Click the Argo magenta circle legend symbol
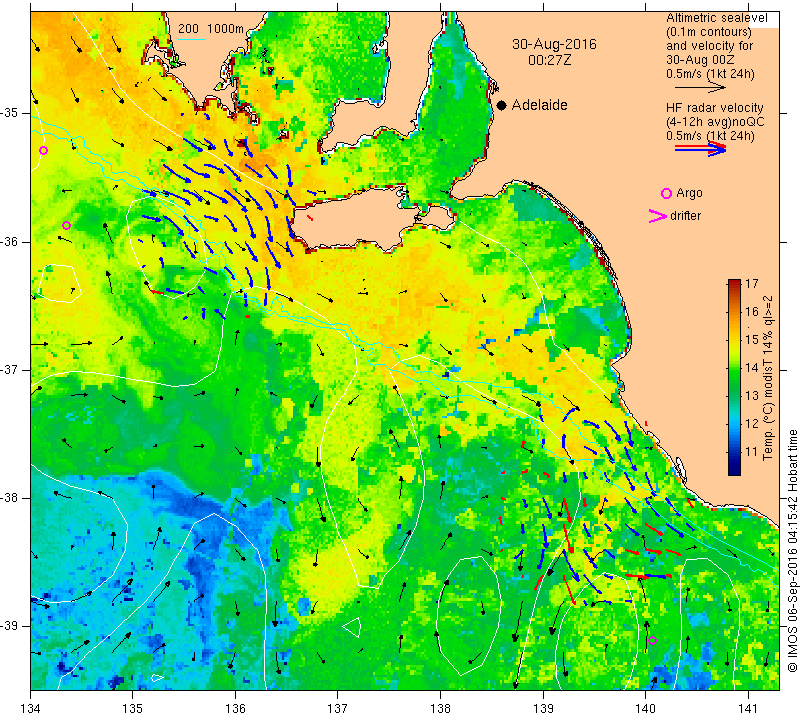The width and height of the screenshot is (800, 720). 666,193
